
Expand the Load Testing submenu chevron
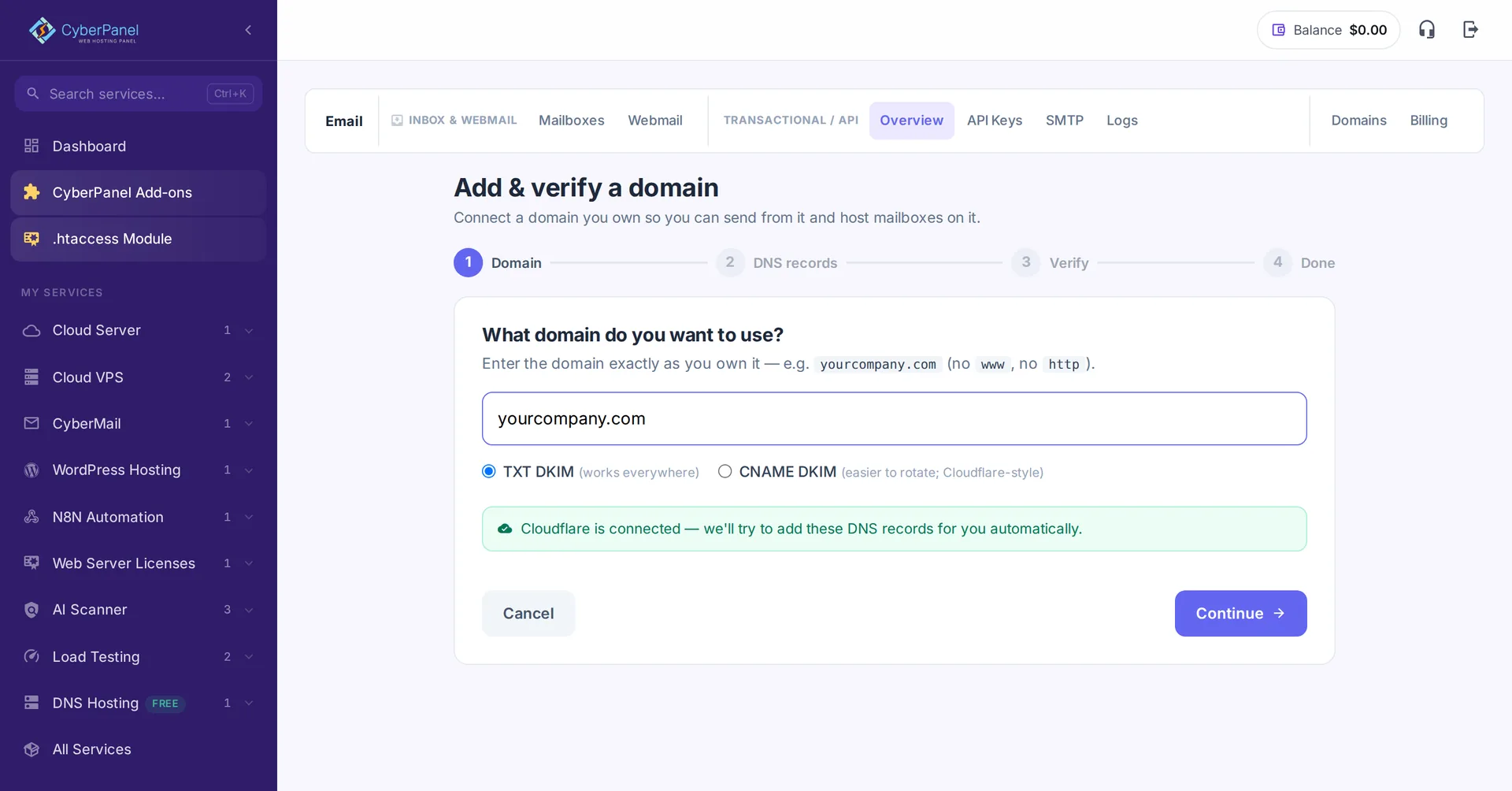pos(249,656)
